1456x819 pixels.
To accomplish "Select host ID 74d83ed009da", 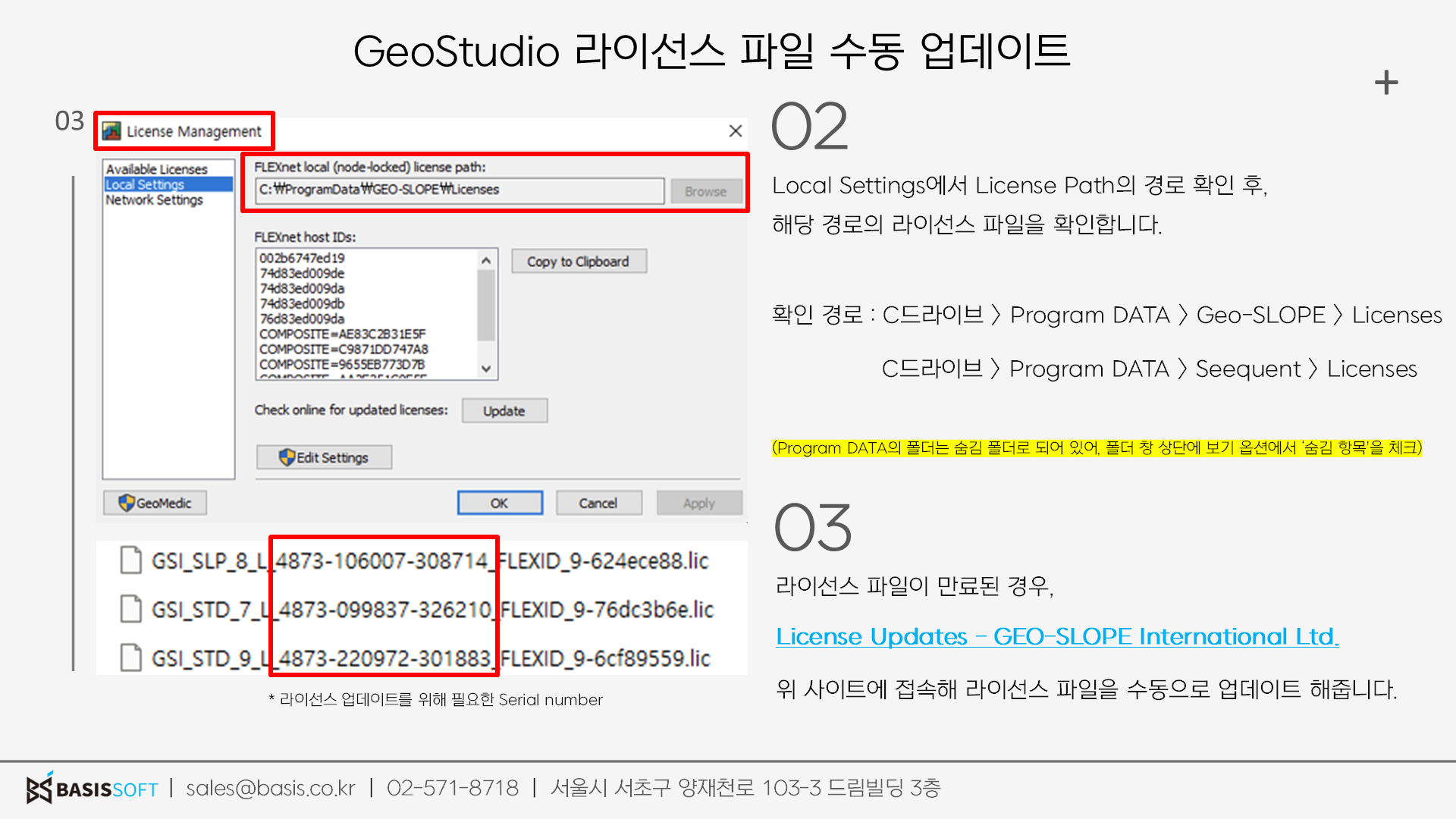I will tap(302, 288).
